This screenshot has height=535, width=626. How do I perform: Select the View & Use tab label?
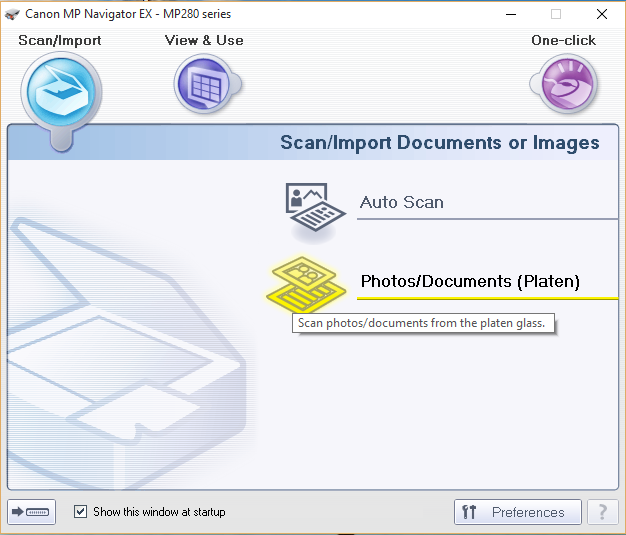point(204,40)
